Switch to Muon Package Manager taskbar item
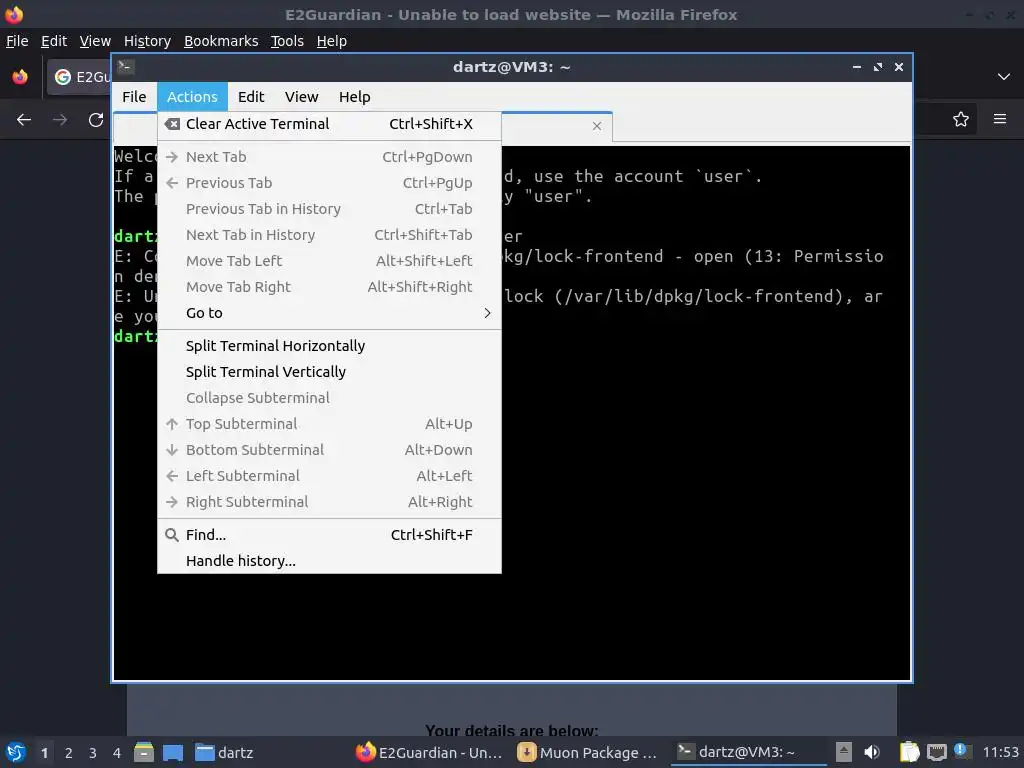This screenshot has height=768, width=1024. (587, 752)
